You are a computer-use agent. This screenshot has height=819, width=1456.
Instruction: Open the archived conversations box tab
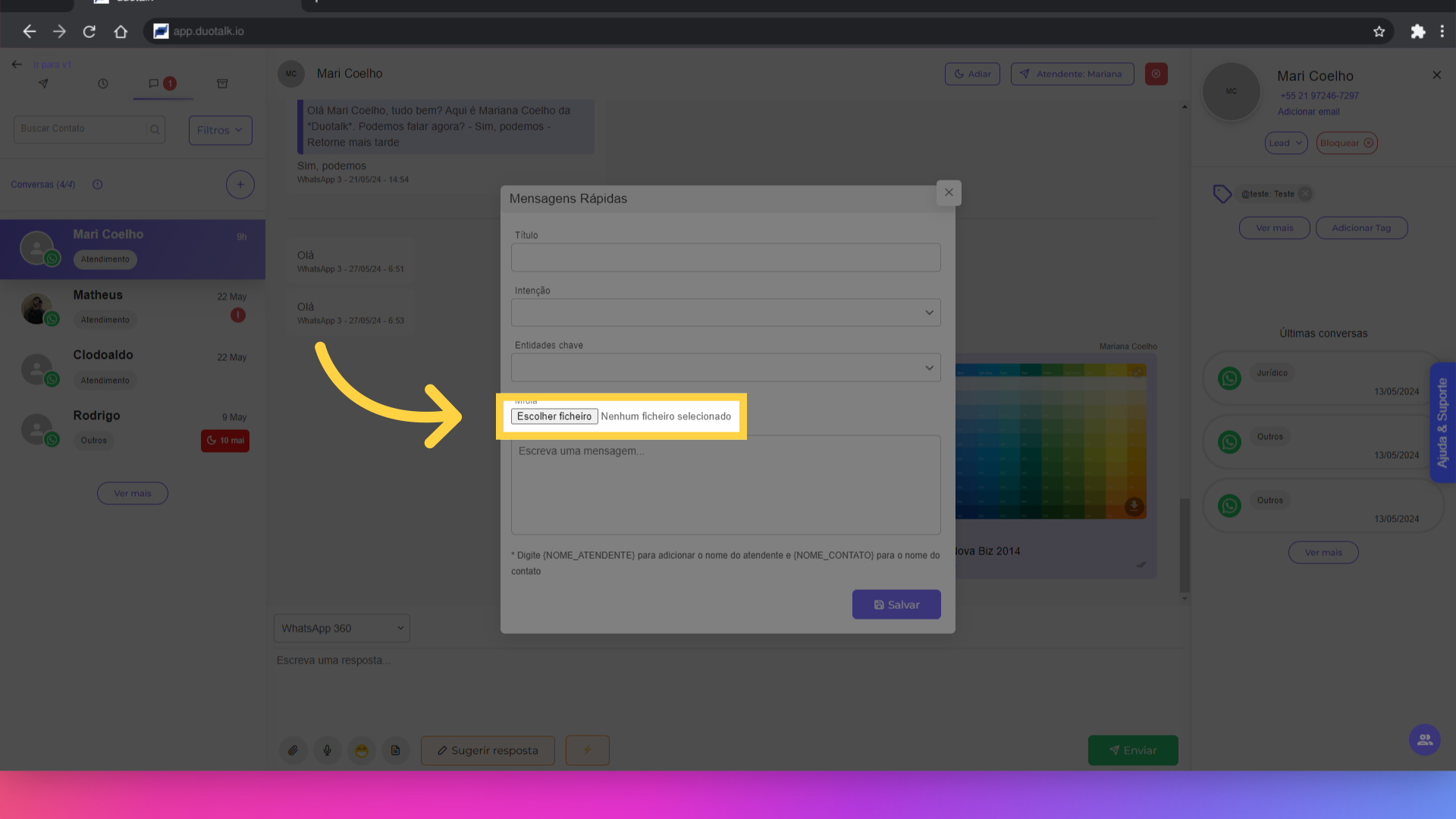point(222,83)
